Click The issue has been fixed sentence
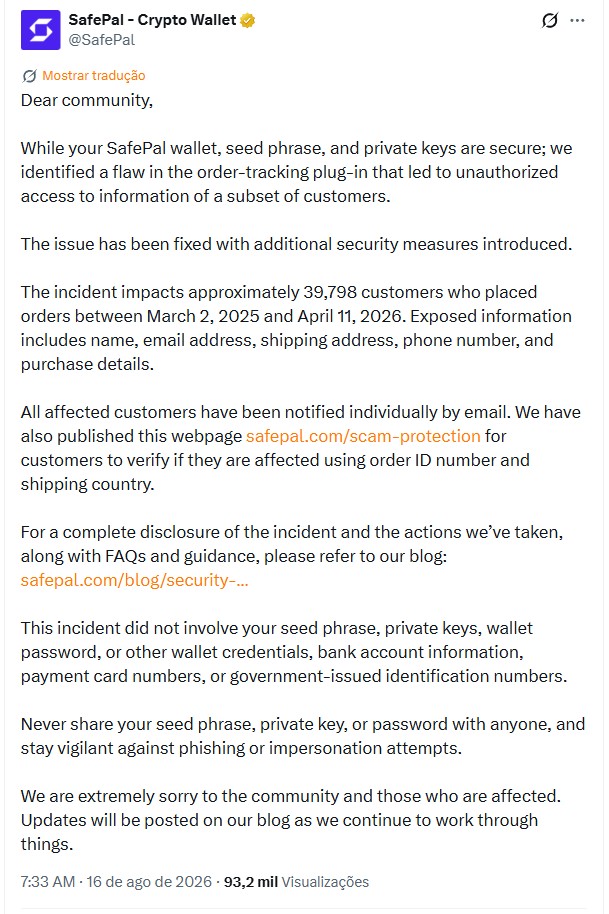This screenshot has height=914, width=609. 297,244
